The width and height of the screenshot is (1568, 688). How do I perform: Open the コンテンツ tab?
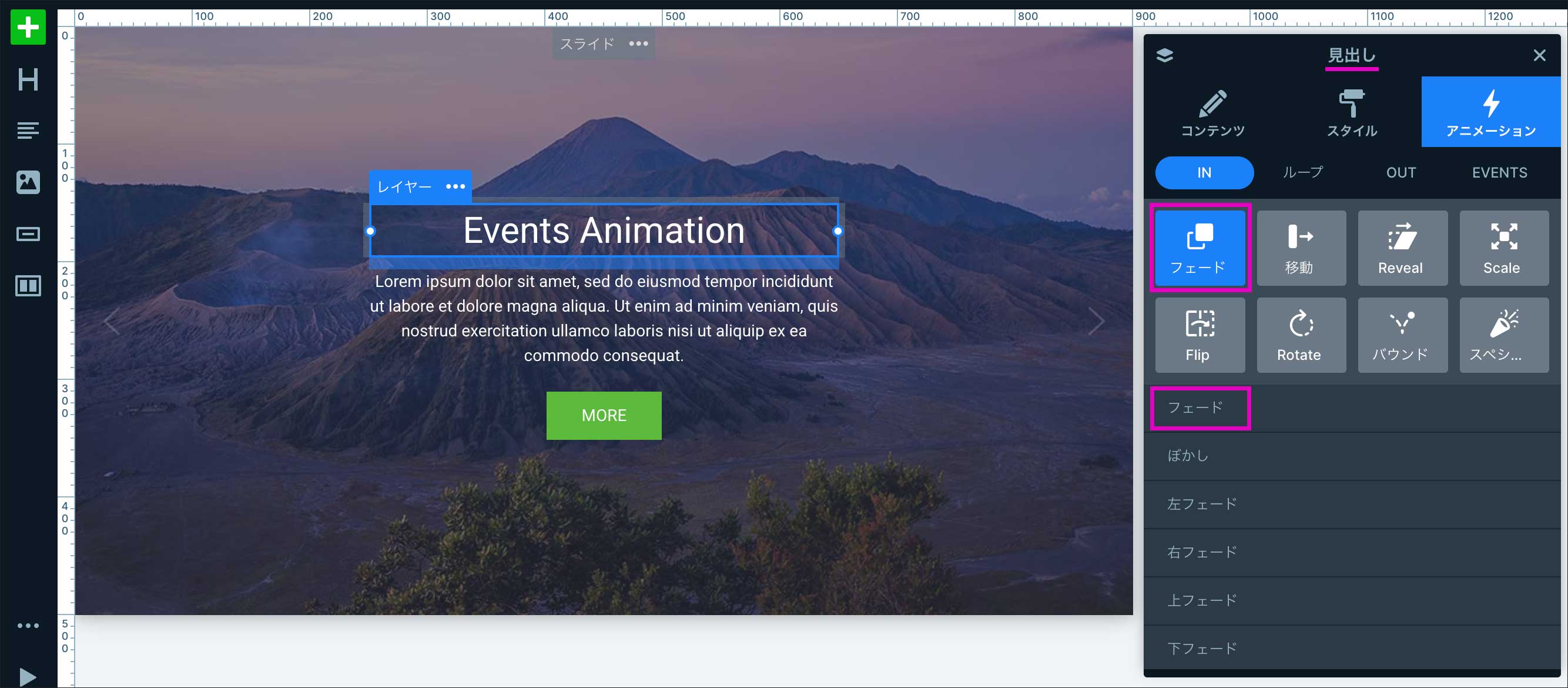point(1212,113)
